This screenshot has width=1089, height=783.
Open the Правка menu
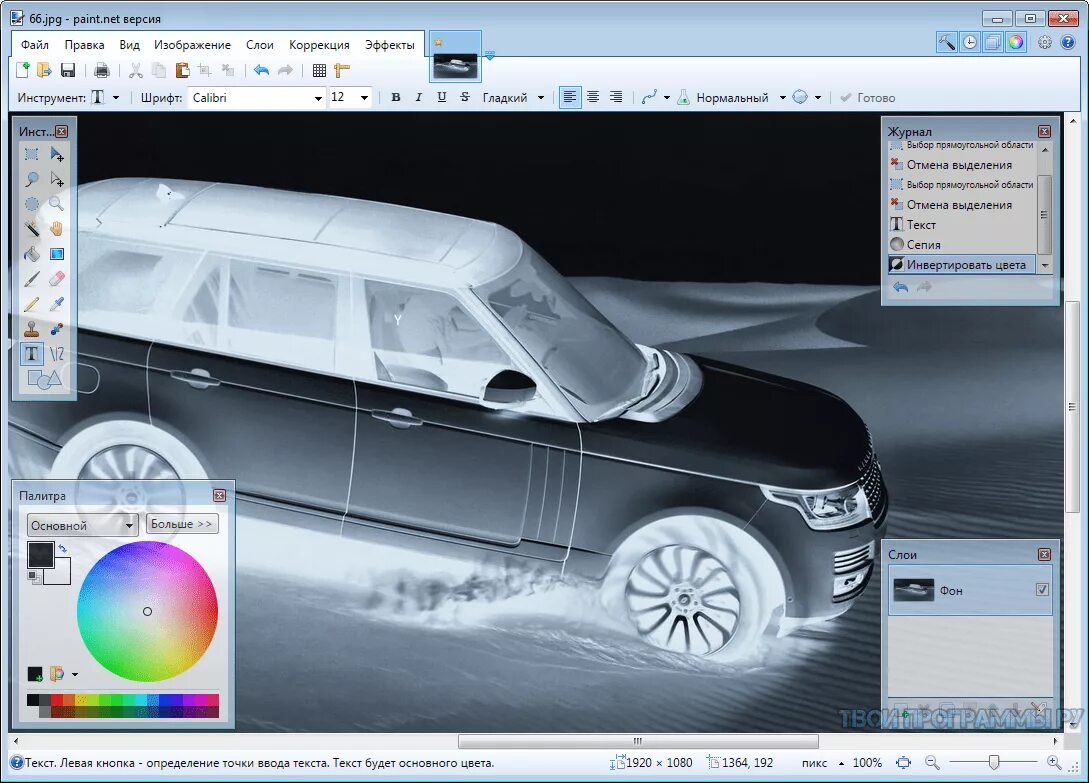coord(85,44)
